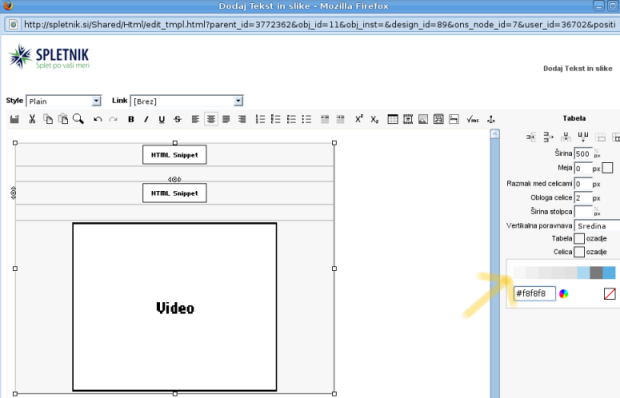Open the Vertikalna poravnava dropdown
Image resolution: width=620 pixels, height=398 pixels.
(597, 226)
